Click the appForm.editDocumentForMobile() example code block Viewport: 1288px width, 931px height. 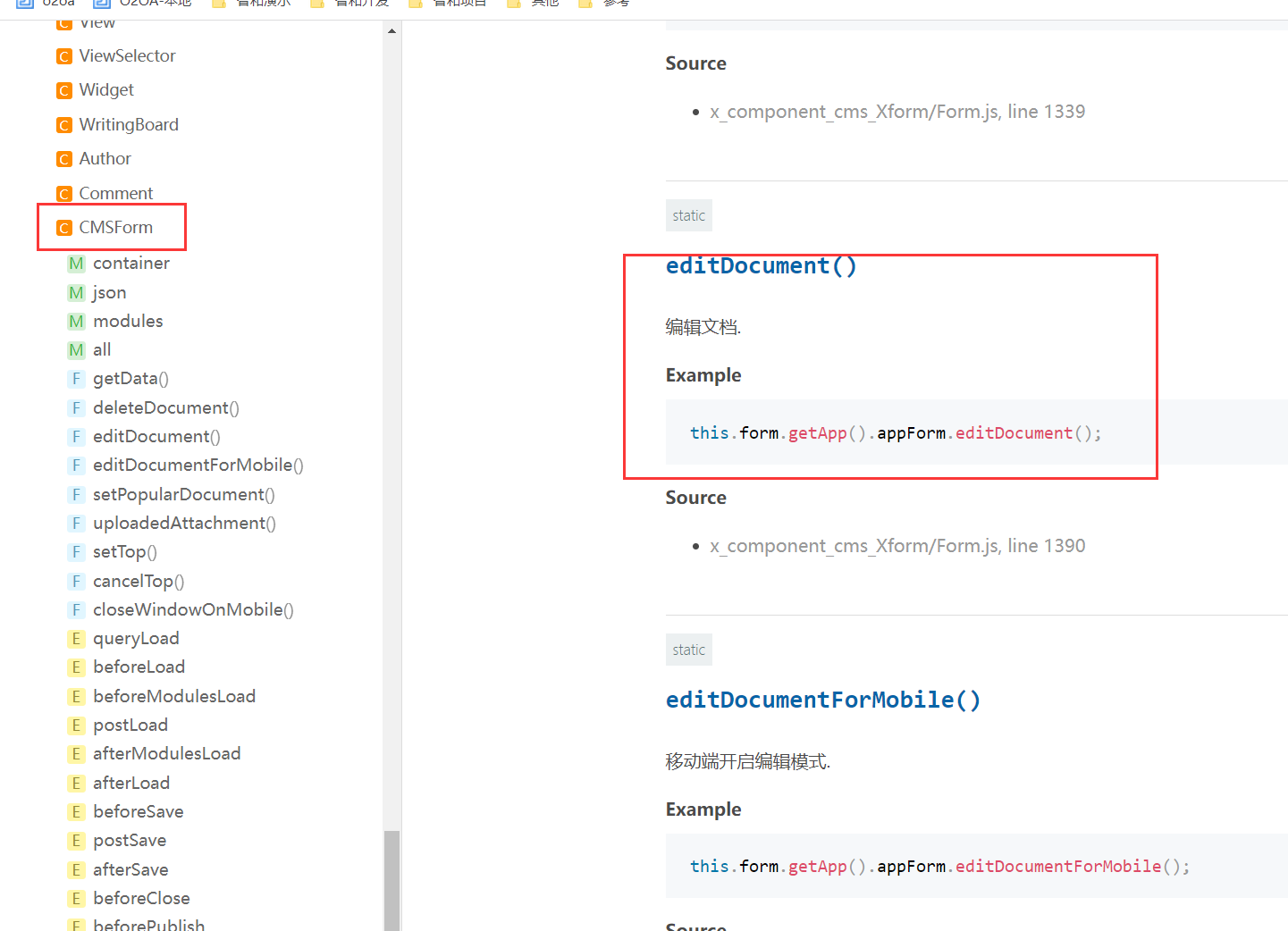(977, 866)
